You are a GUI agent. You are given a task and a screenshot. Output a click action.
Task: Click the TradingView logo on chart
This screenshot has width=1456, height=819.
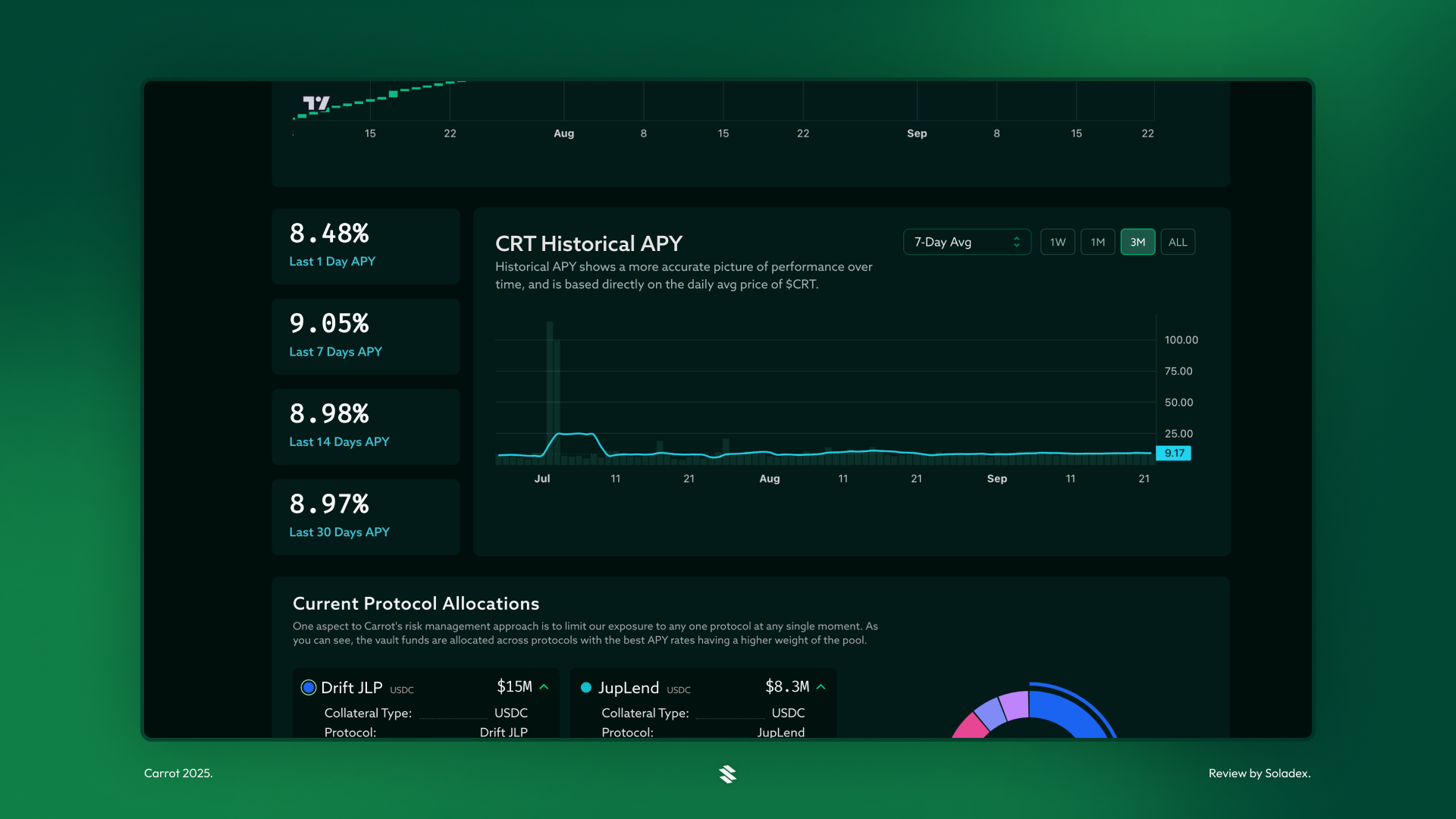click(316, 103)
